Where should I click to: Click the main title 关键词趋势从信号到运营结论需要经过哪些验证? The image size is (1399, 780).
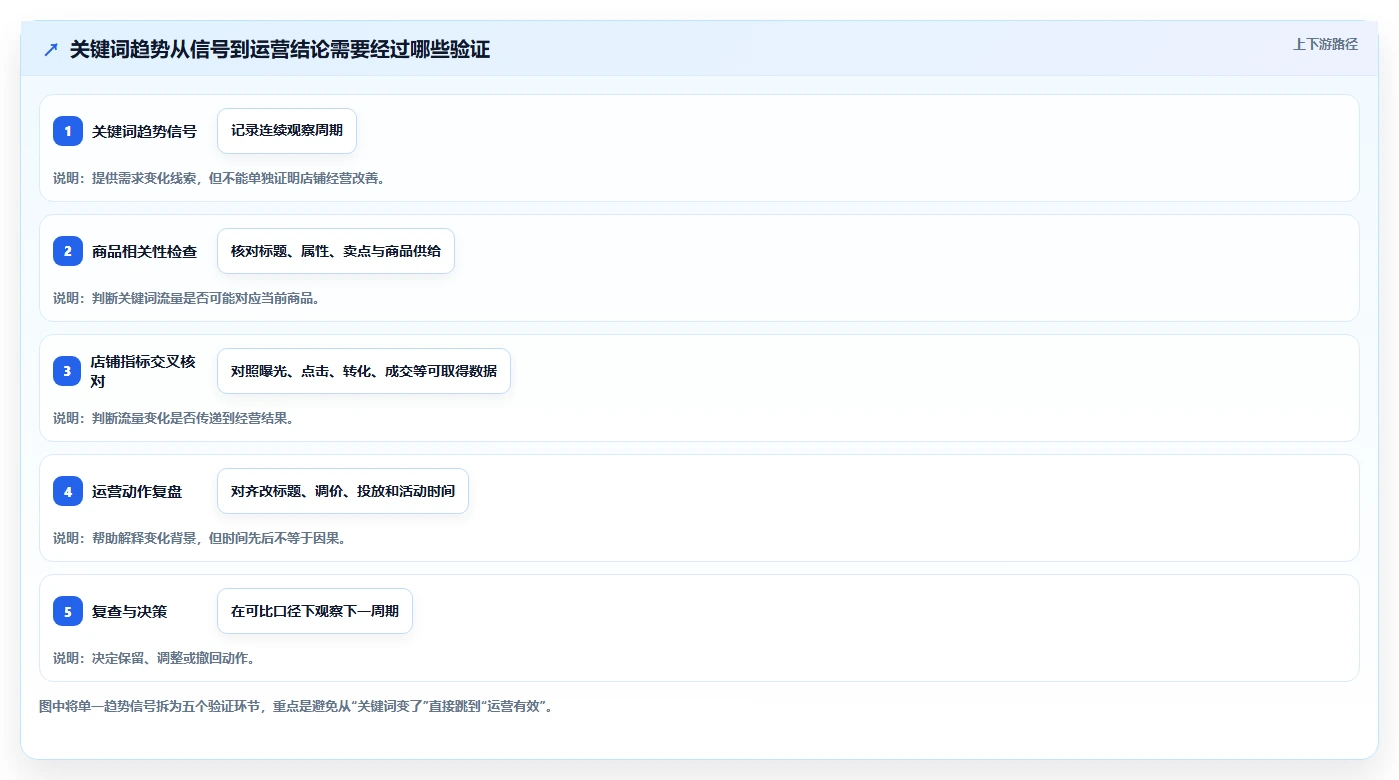(280, 49)
